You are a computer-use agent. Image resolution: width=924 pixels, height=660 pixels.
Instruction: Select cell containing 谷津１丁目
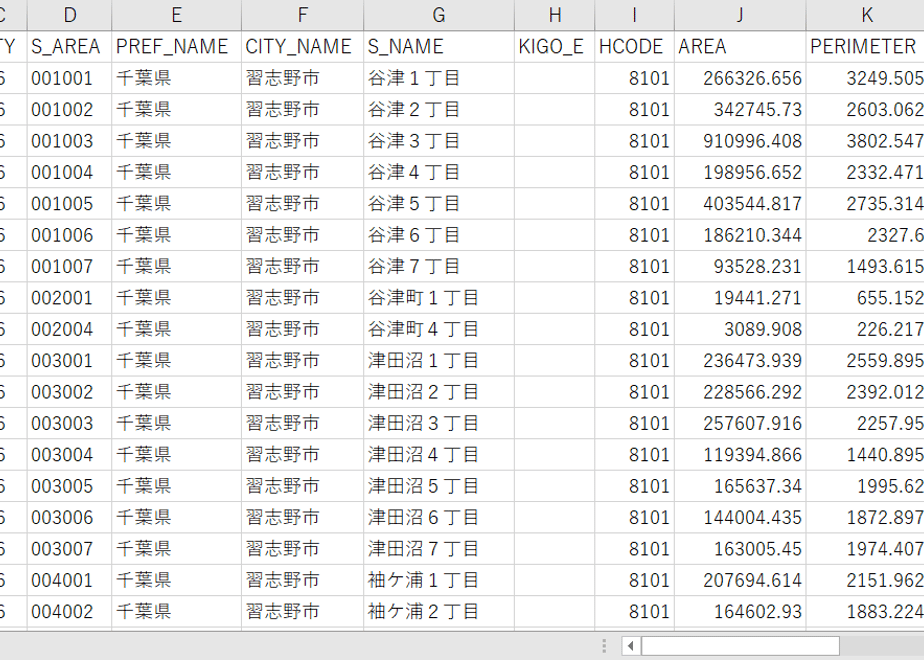439,78
